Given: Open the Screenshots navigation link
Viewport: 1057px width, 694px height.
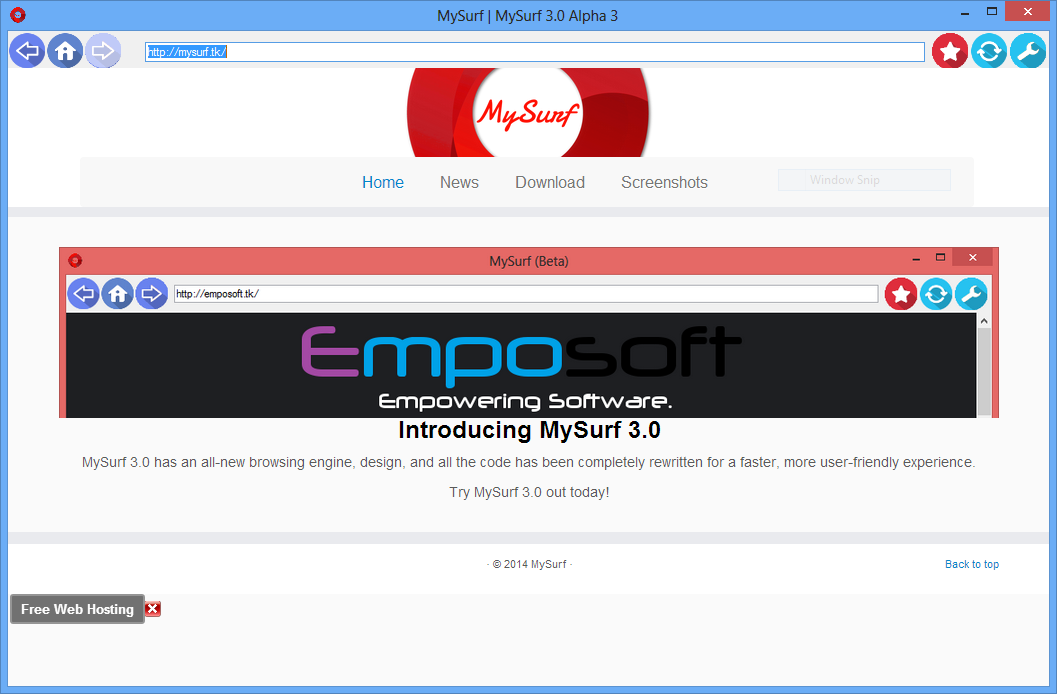Looking at the screenshot, I should click(664, 183).
